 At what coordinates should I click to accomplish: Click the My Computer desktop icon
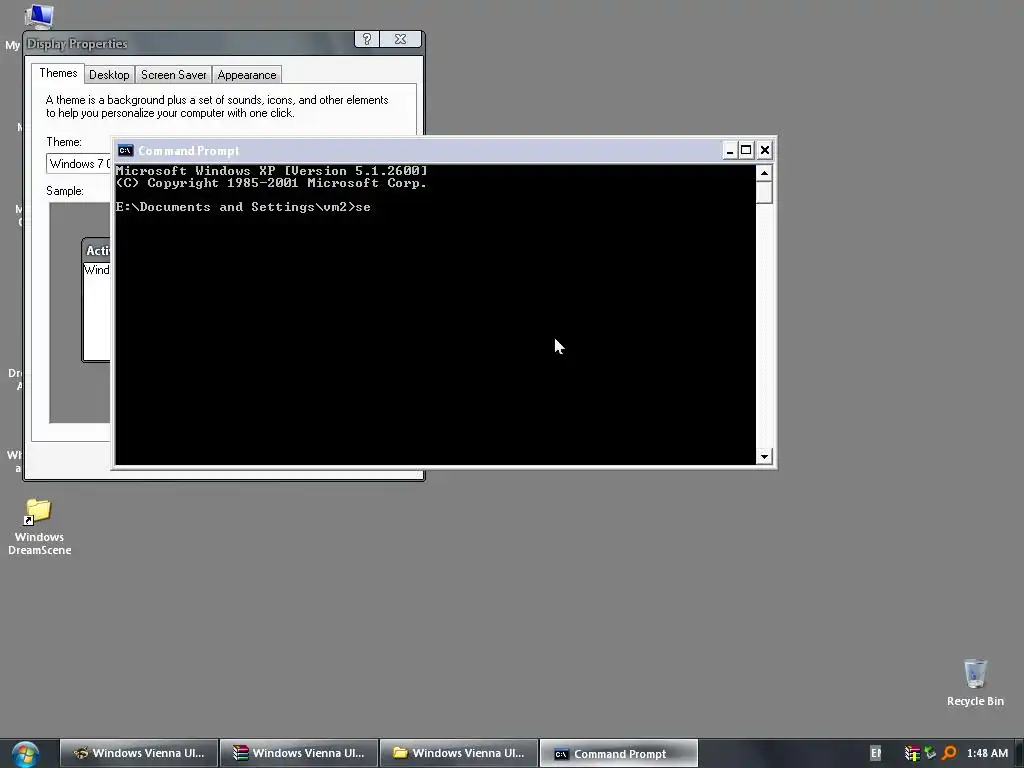pos(38,16)
